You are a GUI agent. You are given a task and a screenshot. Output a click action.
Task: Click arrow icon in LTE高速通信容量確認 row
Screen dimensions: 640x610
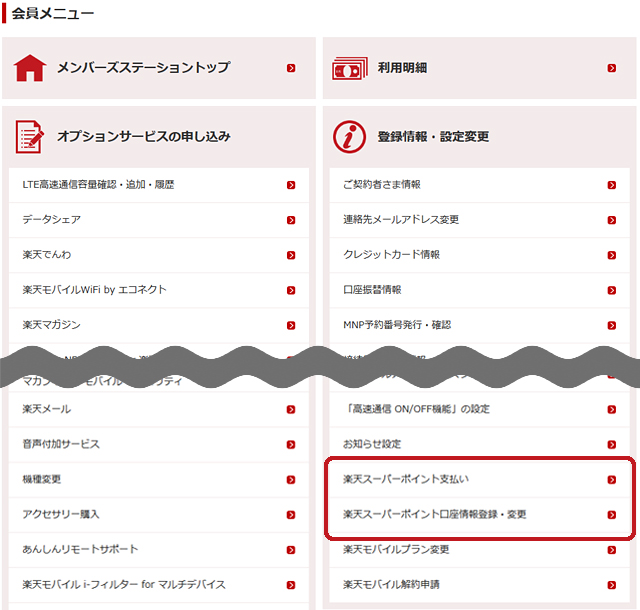pyautogui.click(x=291, y=185)
